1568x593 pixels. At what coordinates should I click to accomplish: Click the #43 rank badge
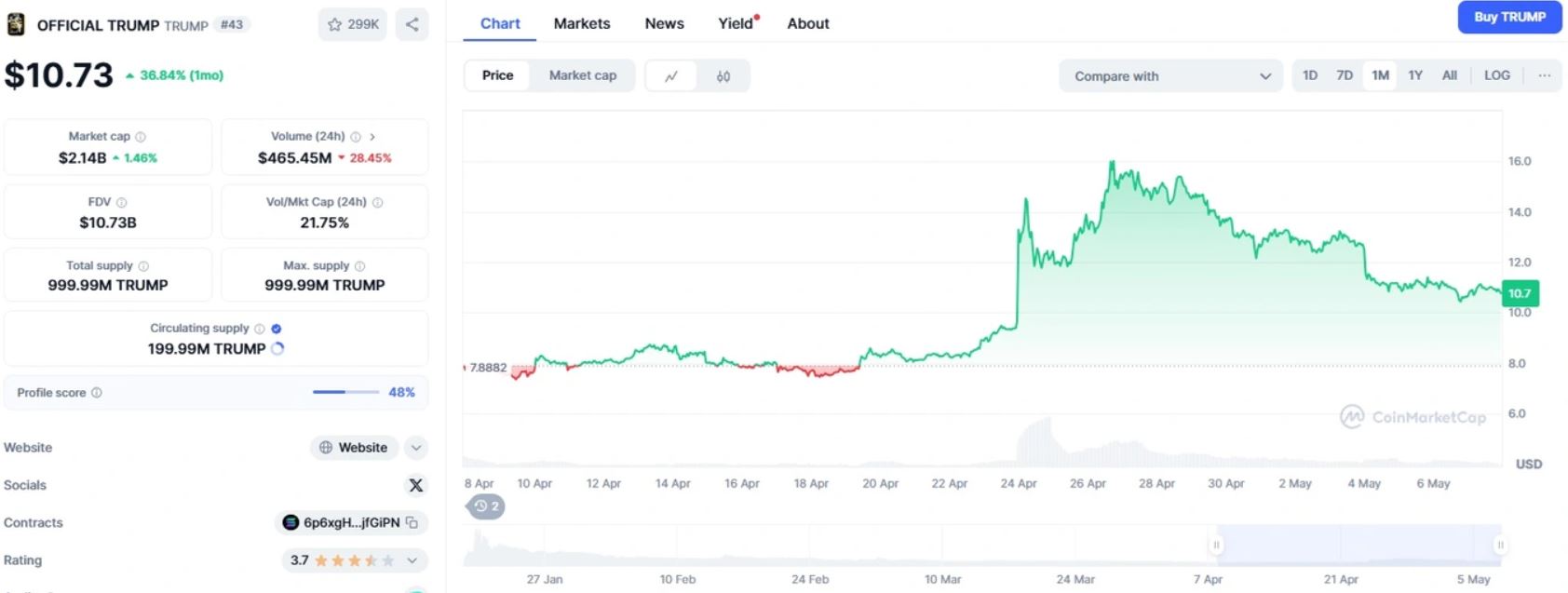click(232, 25)
